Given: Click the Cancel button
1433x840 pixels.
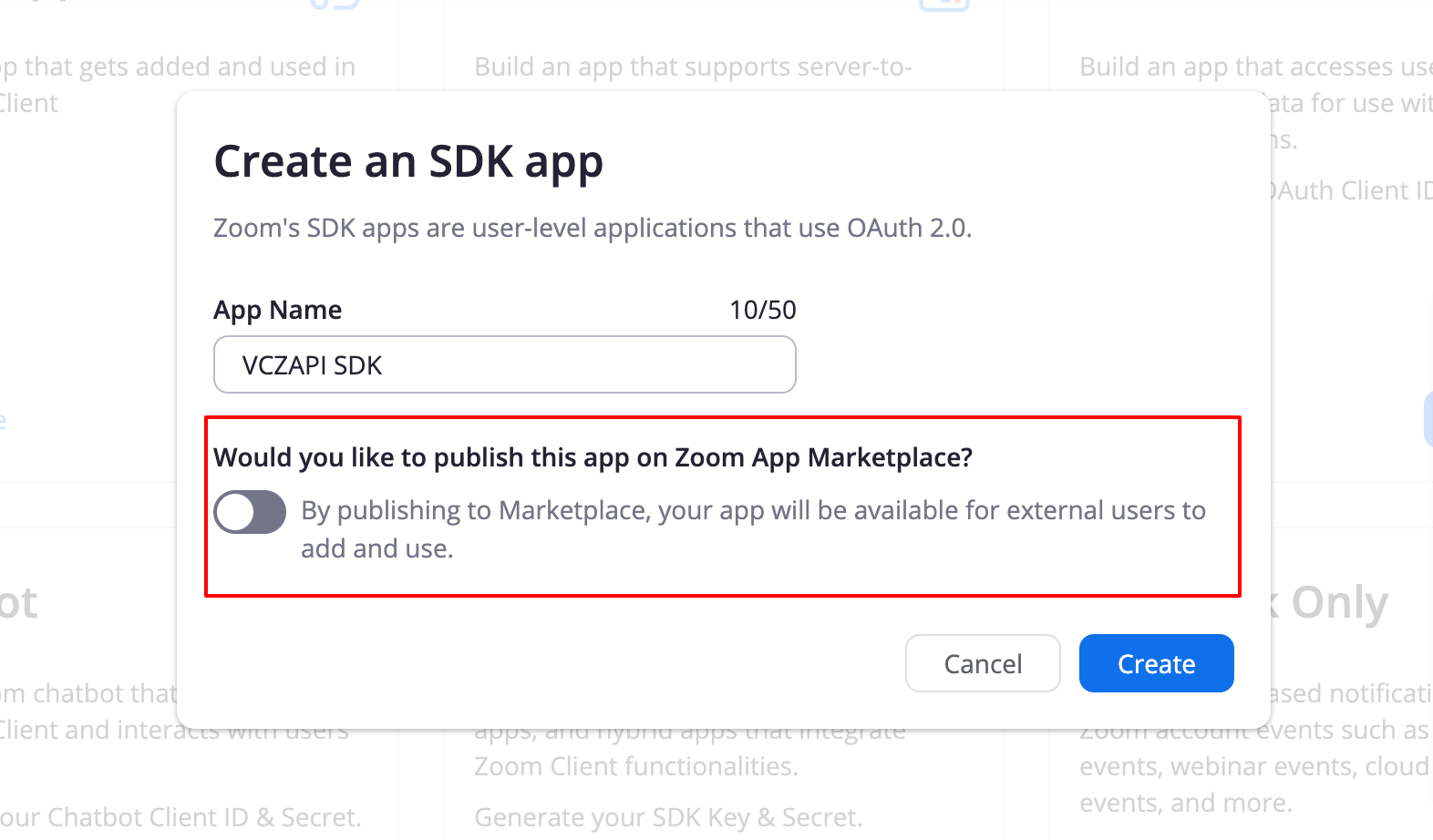Looking at the screenshot, I should 983,663.
